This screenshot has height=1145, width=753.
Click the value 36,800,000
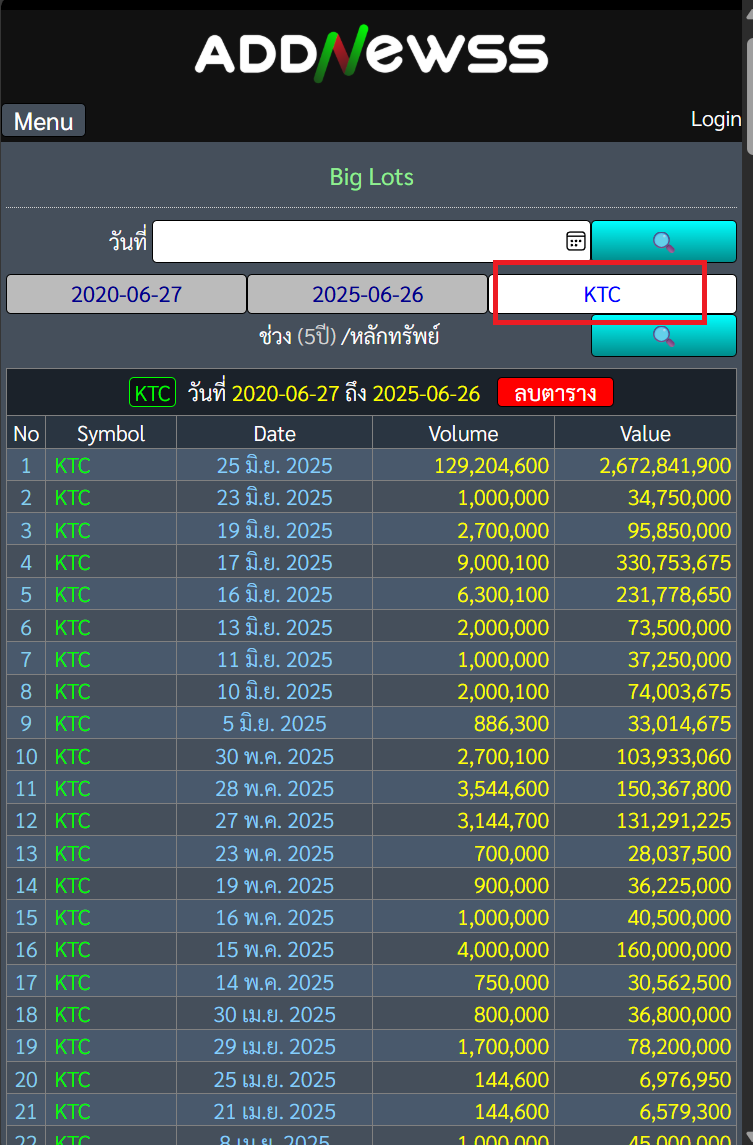tap(679, 1014)
